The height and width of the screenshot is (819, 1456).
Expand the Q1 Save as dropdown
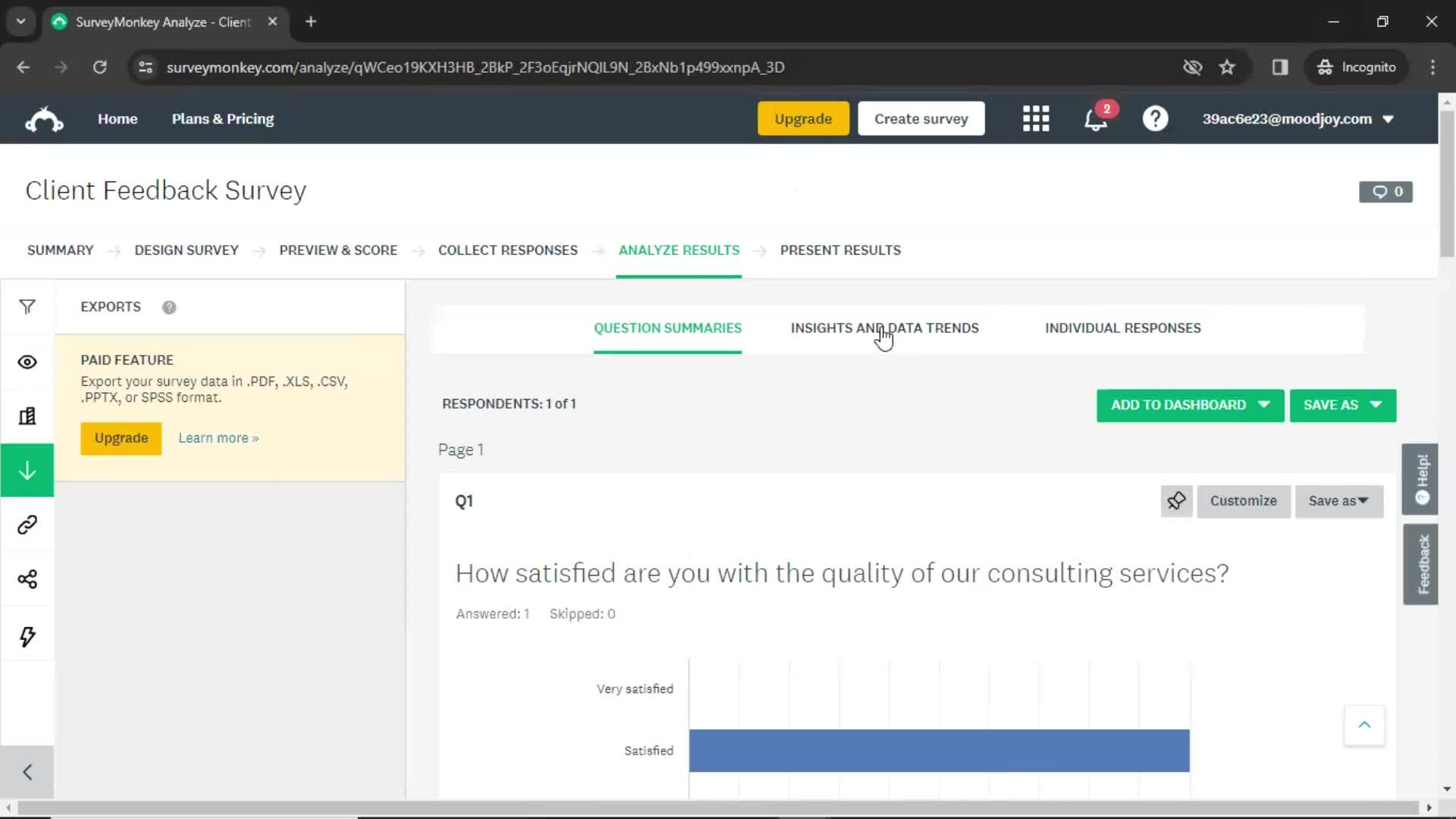click(1339, 500)
